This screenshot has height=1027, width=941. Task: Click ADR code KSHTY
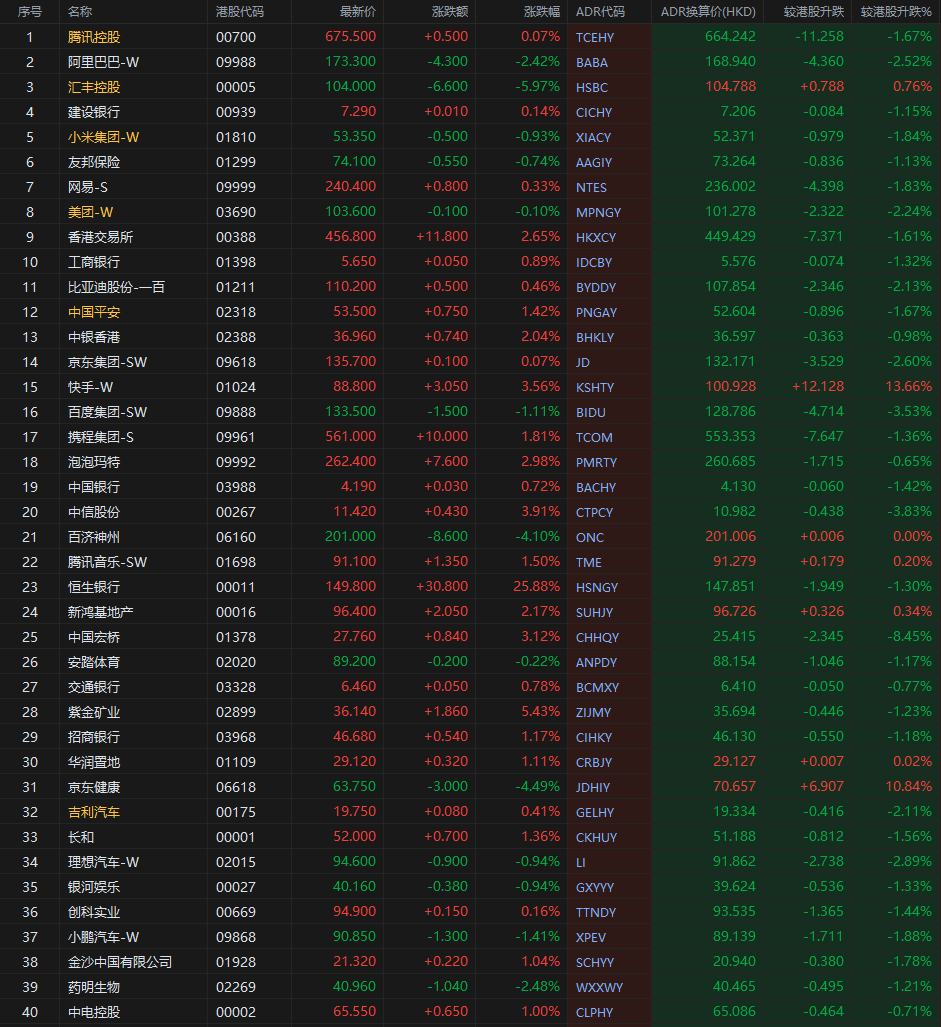pos(595,387)
